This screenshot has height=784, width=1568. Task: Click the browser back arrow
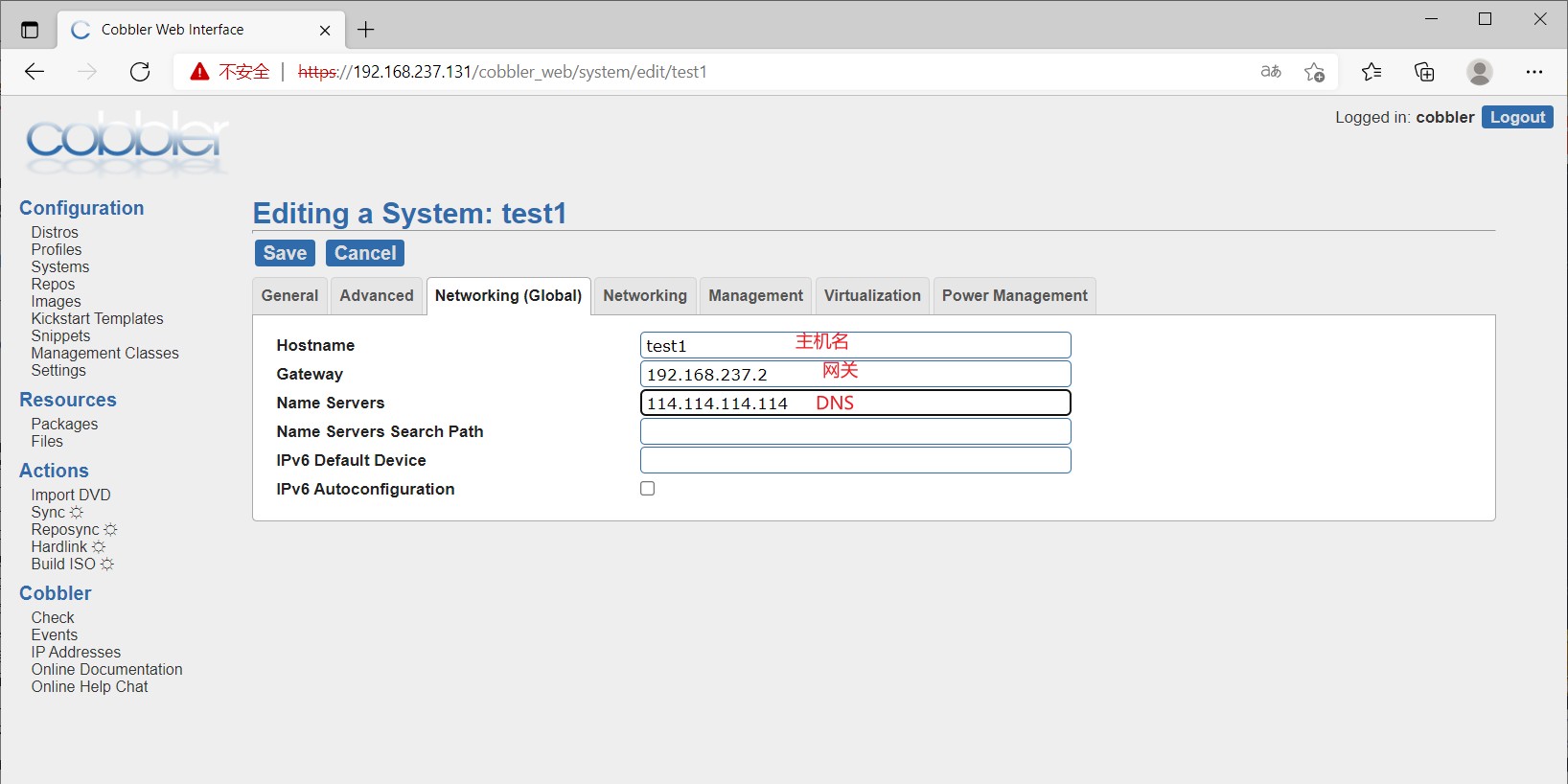[35, 72]
